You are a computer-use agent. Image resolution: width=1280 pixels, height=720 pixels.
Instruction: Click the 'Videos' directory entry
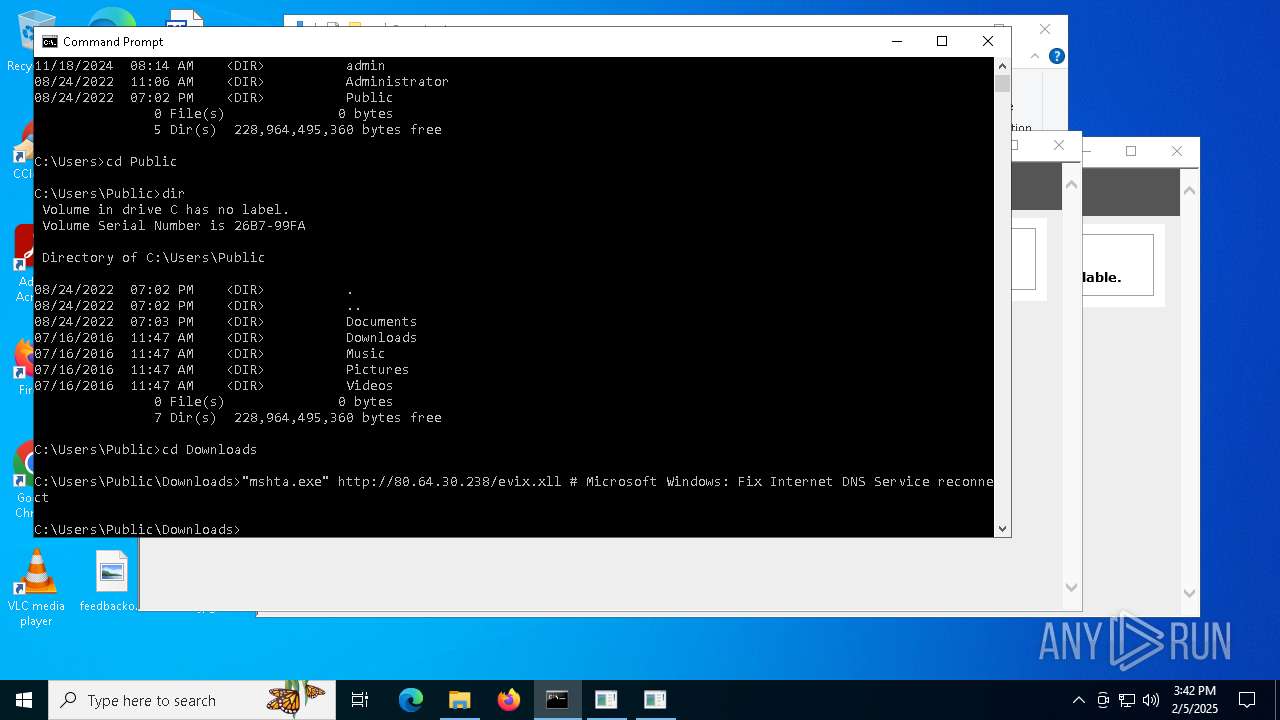369,385
